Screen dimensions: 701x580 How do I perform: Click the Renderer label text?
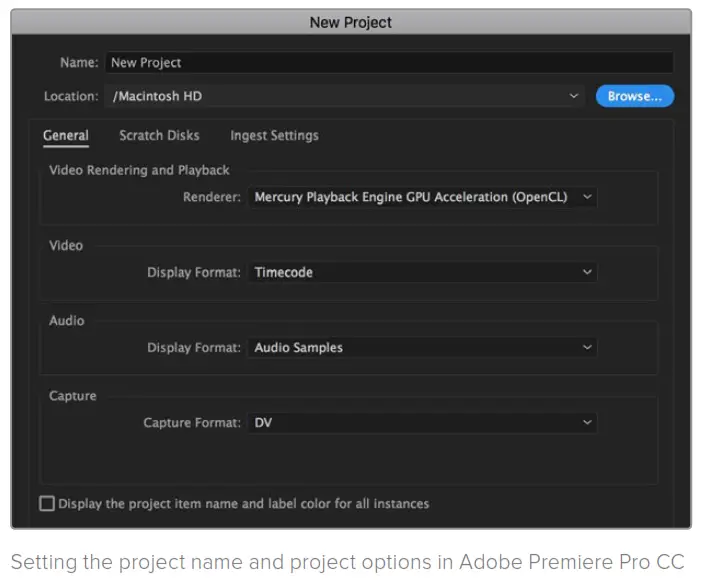tap(212, 197)
